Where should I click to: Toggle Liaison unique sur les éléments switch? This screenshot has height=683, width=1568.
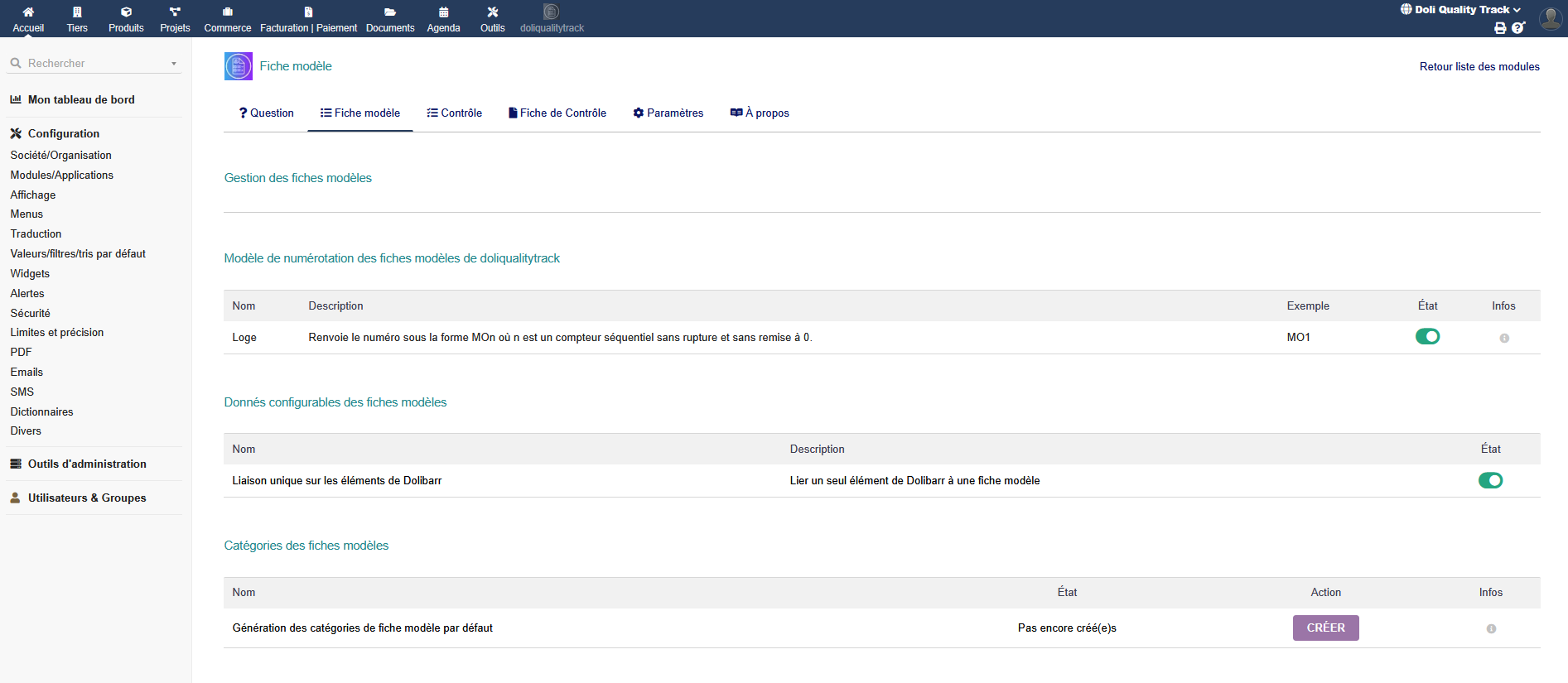pos(1490,480)
